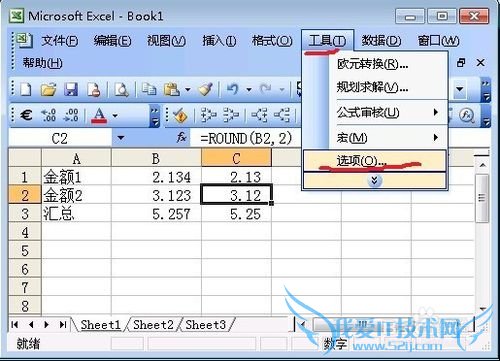Image resolution: width=500 pixels, height=361 pixels.
Task: Select column B header
Action: coord(156,158)
